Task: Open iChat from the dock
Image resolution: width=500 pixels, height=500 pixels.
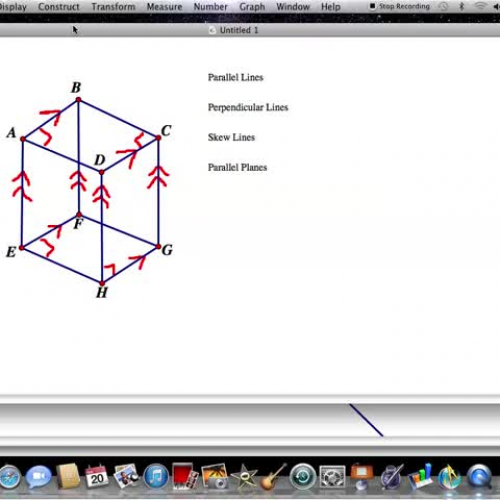Action: coord(38,477)
